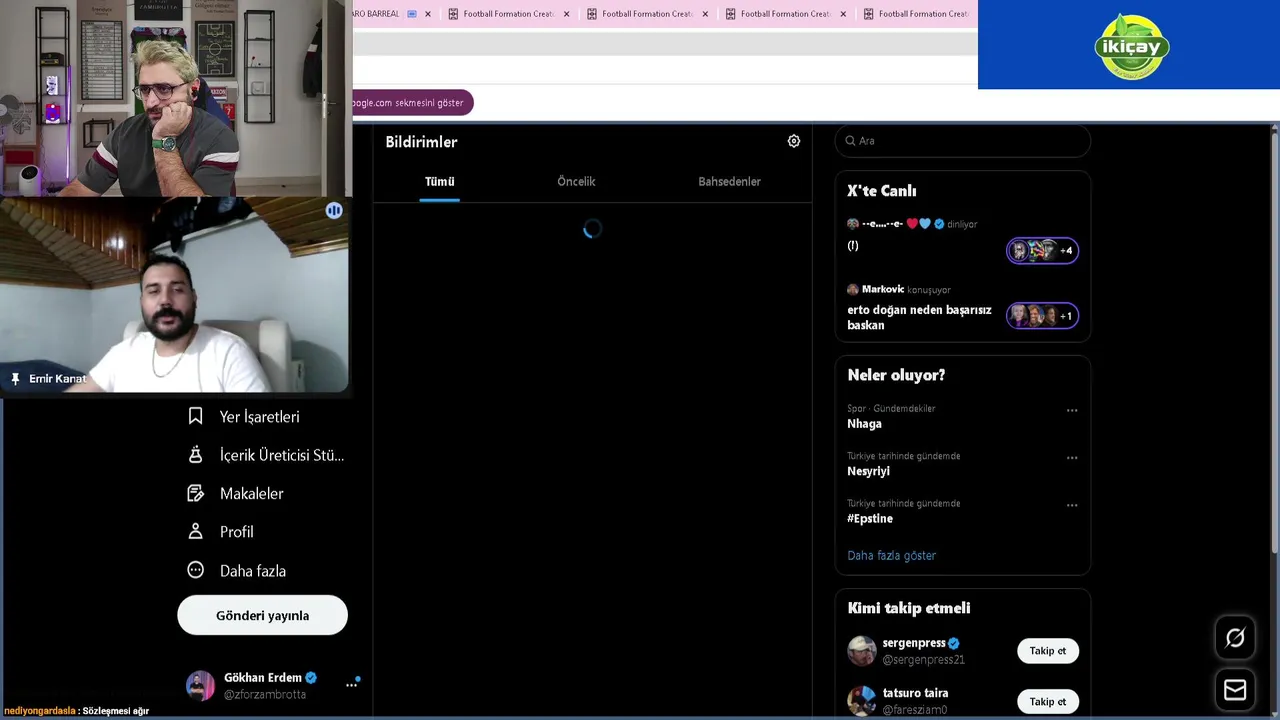The height and width of the screenshot is (720, 1280).
Task: Follow tatsuro taira with Takip et
Action: coord(1048,702)
